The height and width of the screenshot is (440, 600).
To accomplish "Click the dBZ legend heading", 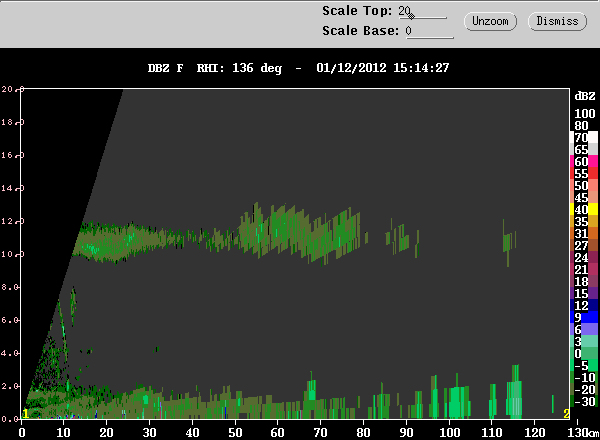I will tap(585, 96).
